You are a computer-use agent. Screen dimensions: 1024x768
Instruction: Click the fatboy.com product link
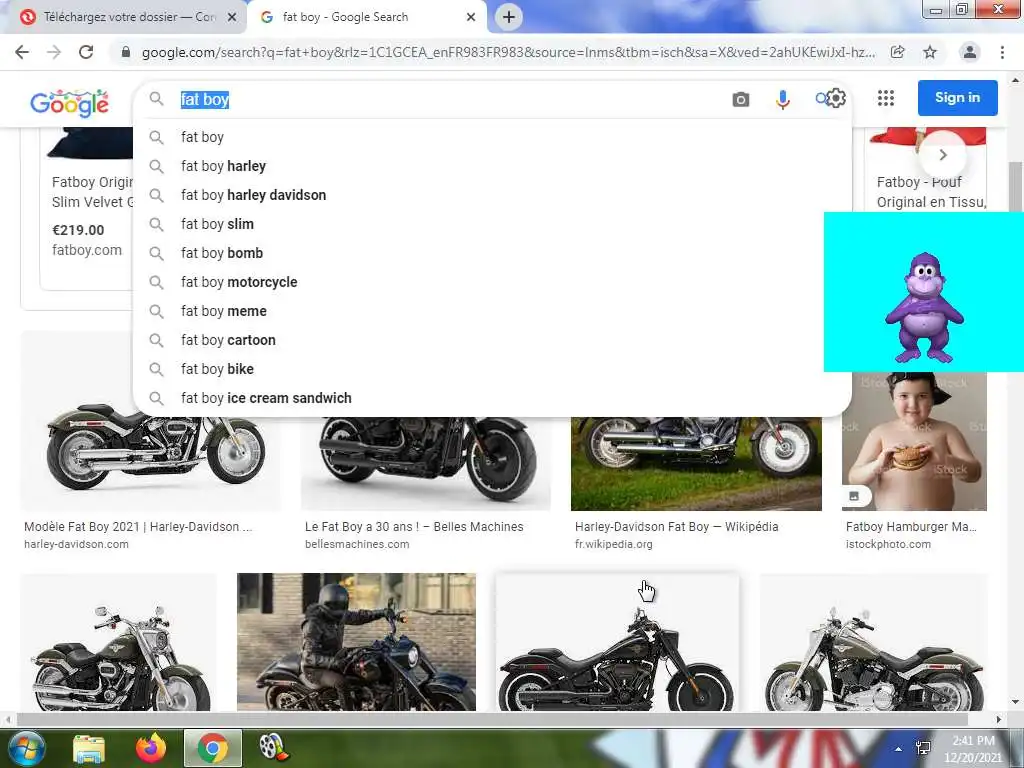coord(87,250)
